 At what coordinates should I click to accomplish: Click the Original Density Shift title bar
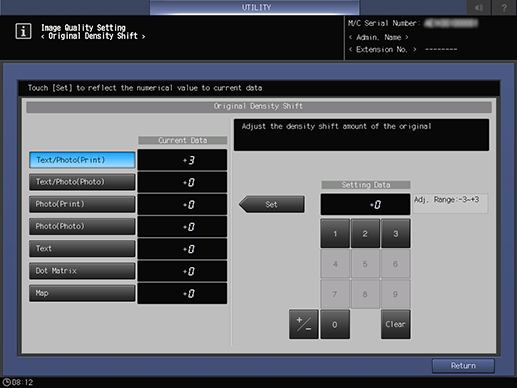259,107
